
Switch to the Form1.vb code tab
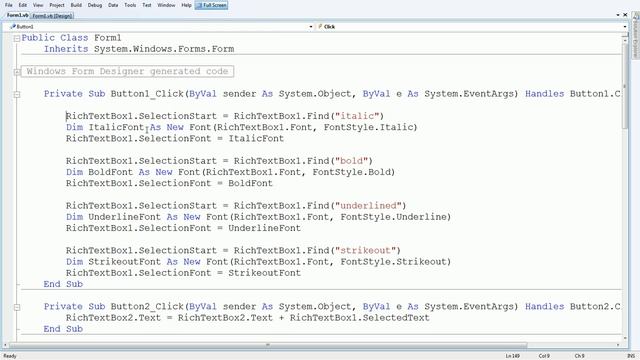coord(17,16)
